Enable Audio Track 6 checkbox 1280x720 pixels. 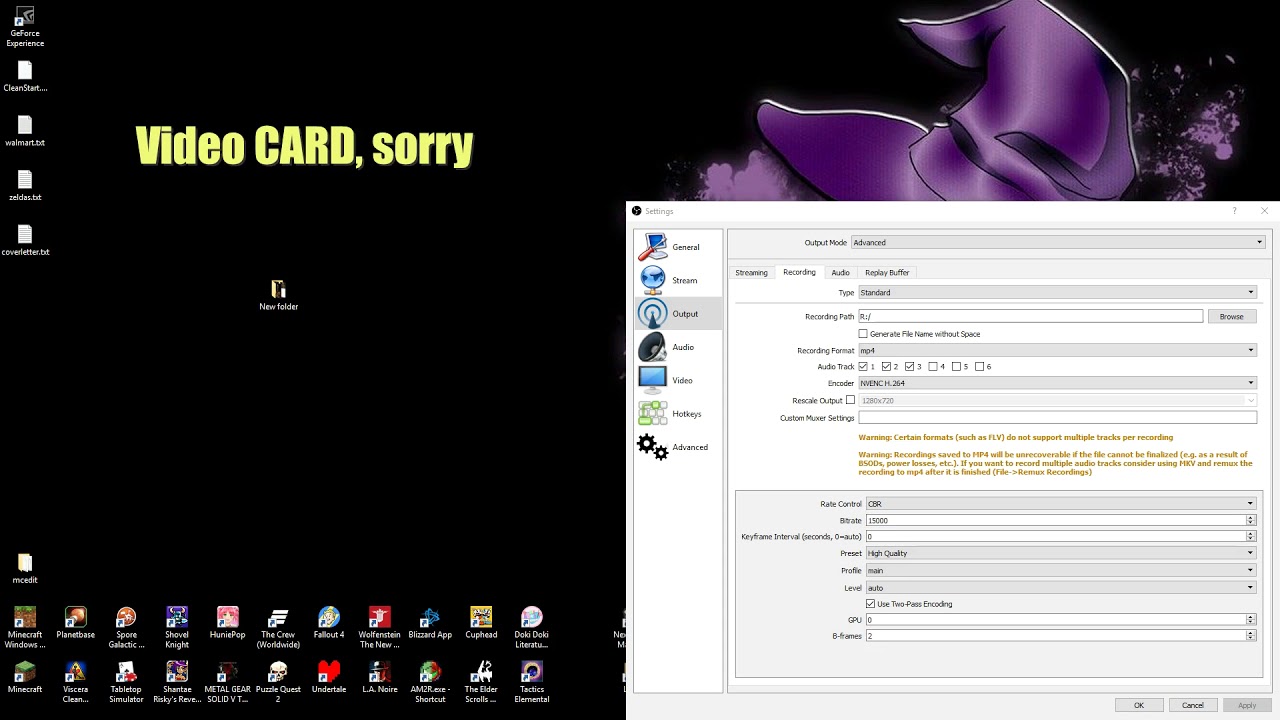tap(980, 367)
